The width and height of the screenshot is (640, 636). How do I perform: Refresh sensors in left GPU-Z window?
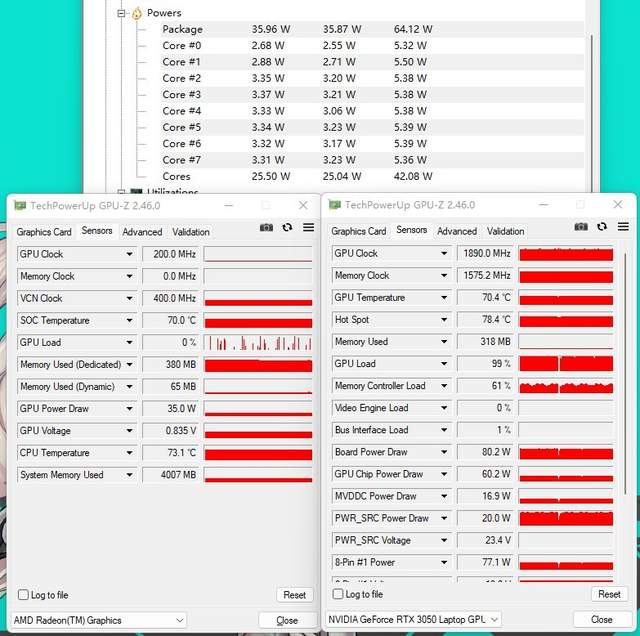tap(287, 227)
